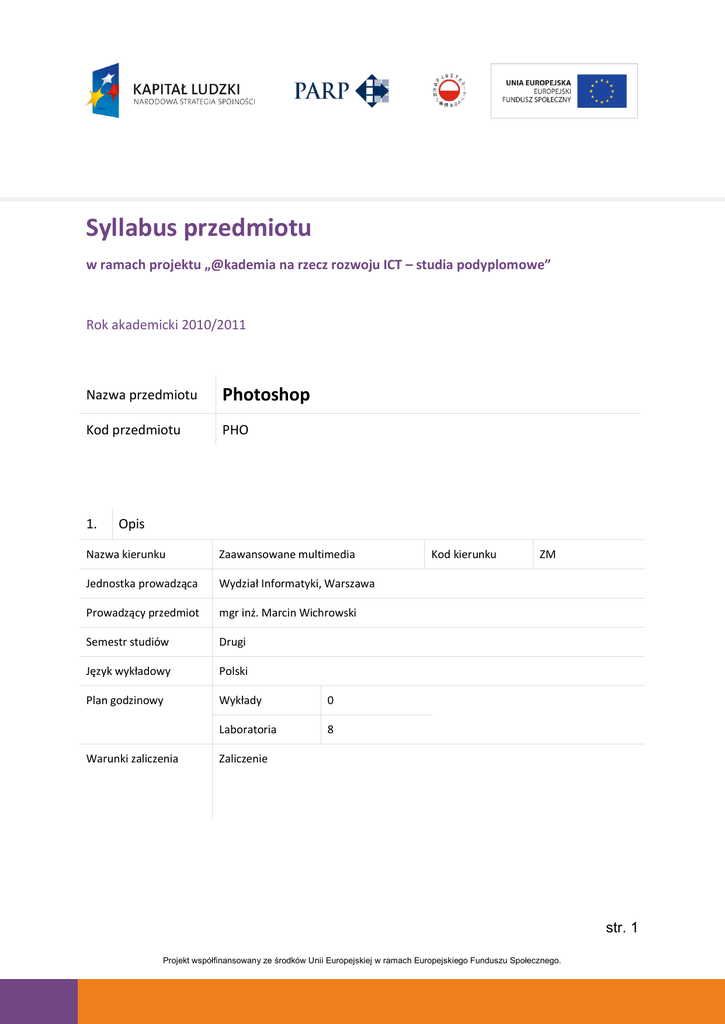725x1024 pixels.
Task: Click the PARP logo
Action: pyautogui.click(x=341, y=90)
